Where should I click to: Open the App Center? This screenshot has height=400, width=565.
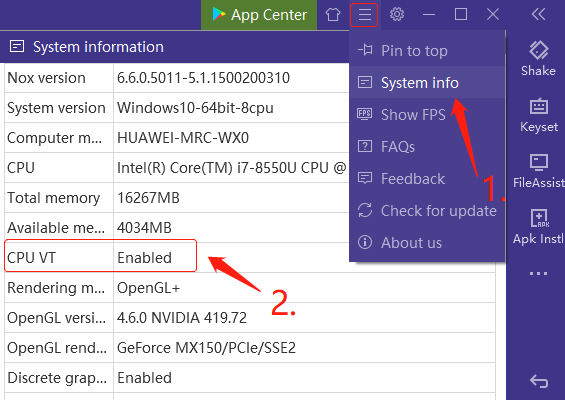click(x=259, y=15)
